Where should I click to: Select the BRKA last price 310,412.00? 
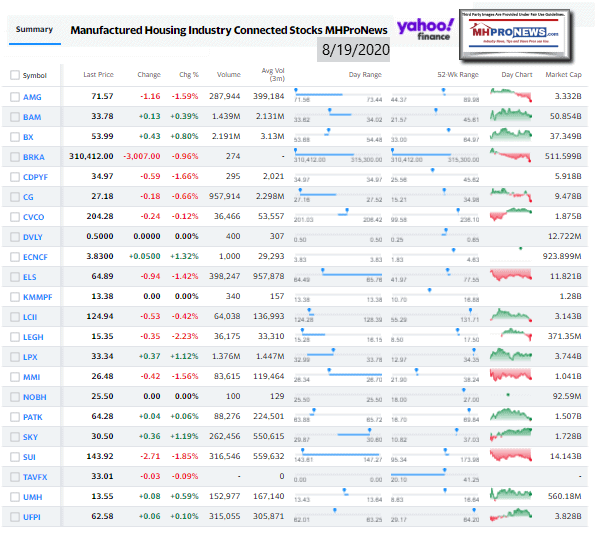91,156
